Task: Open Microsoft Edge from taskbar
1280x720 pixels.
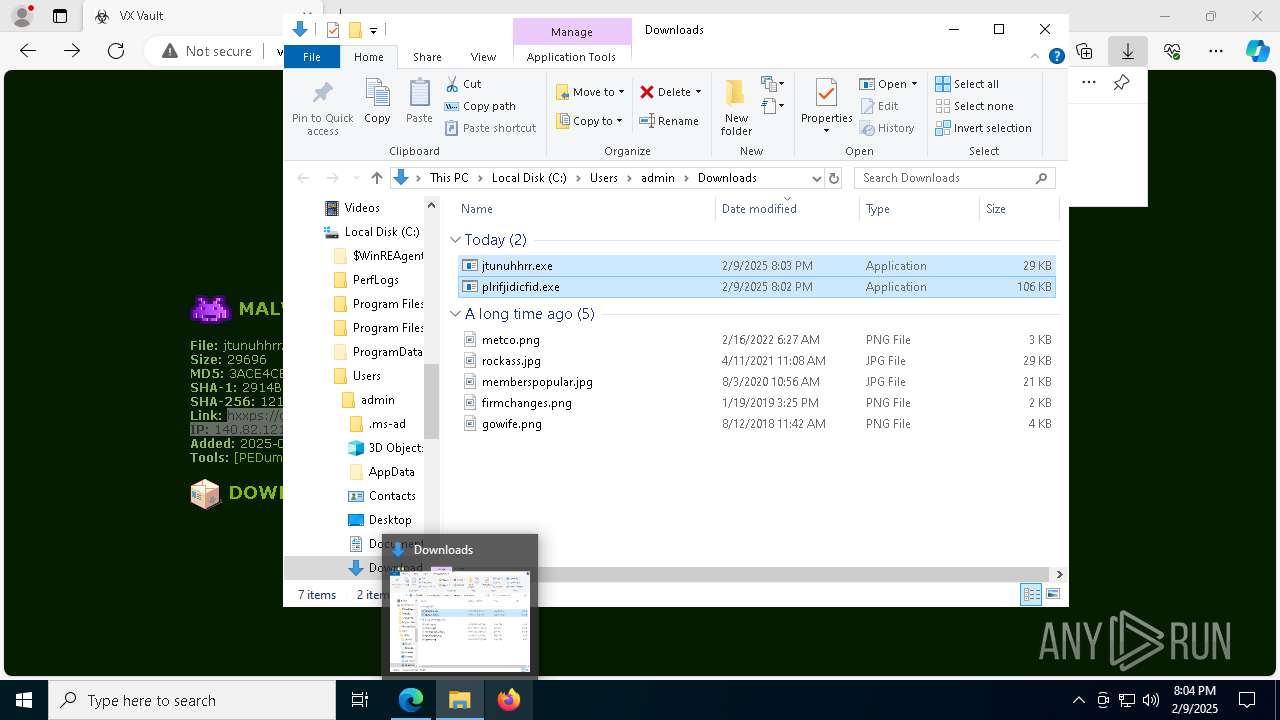Action: tap(411, 700)
